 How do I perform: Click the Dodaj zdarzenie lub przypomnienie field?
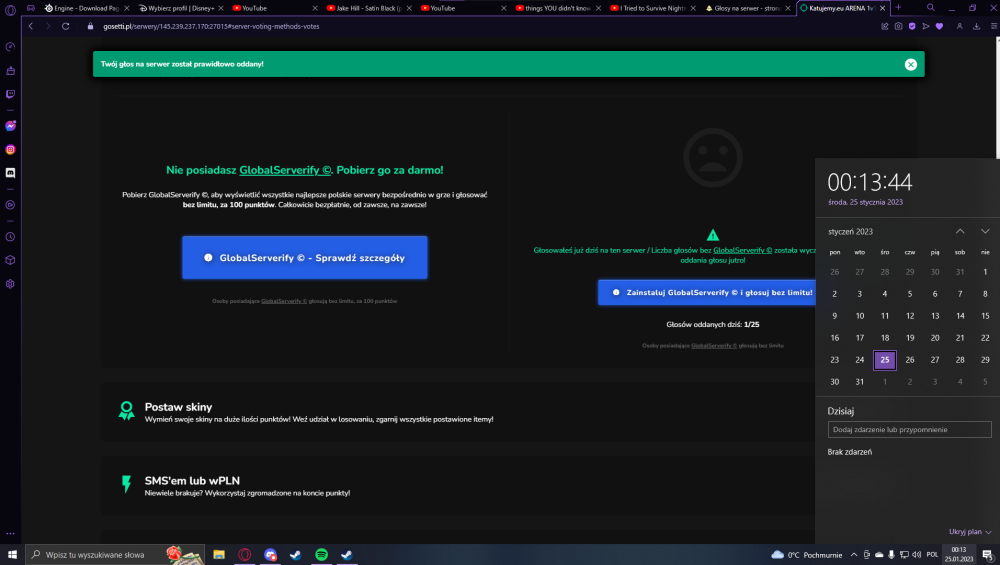(909, 430)
